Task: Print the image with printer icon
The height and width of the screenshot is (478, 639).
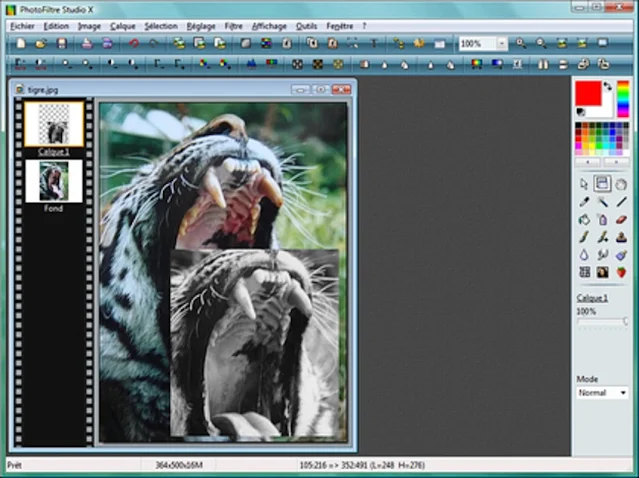Action: click(87, 43)
